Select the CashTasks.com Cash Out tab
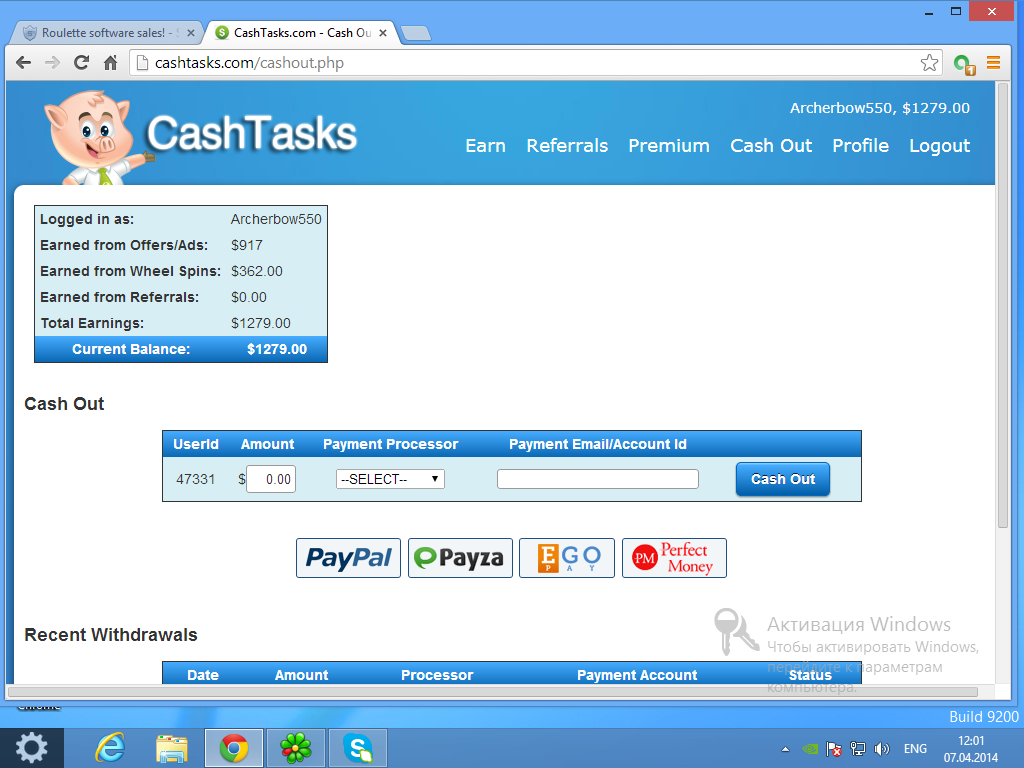This screenshot has width=1024, height=768. pyautogui.click(x=302, y=33)
